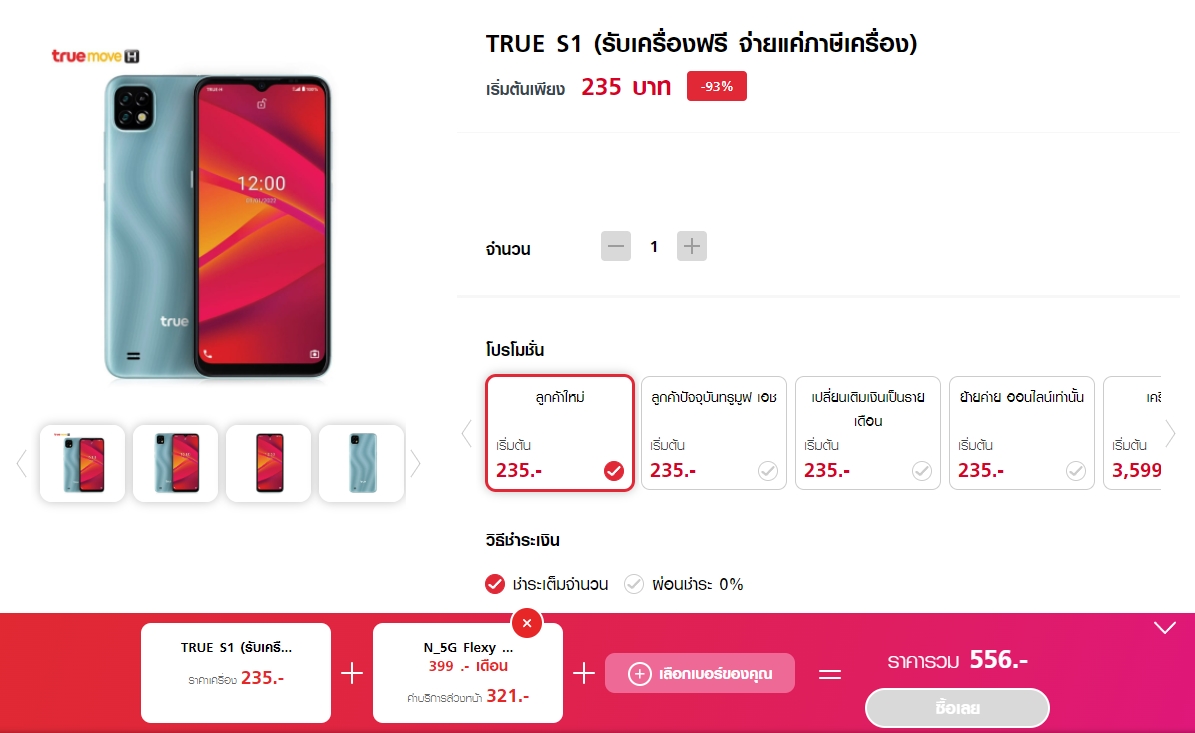Choose ผ่อนชำระ 0% installment option
The image size is (1195, 733).
coord(684,584)
